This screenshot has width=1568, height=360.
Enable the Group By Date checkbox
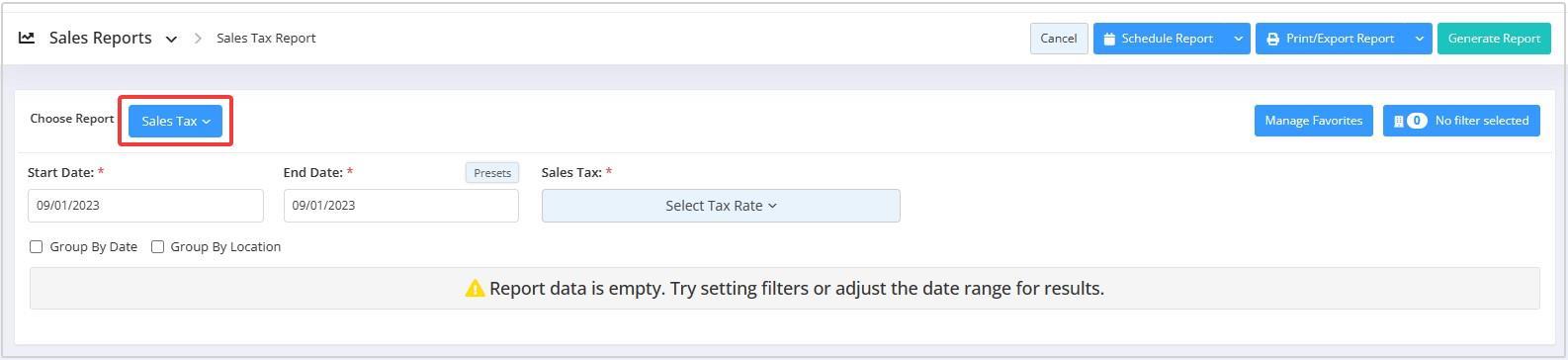pyautogui.click(x=37, y=247)
